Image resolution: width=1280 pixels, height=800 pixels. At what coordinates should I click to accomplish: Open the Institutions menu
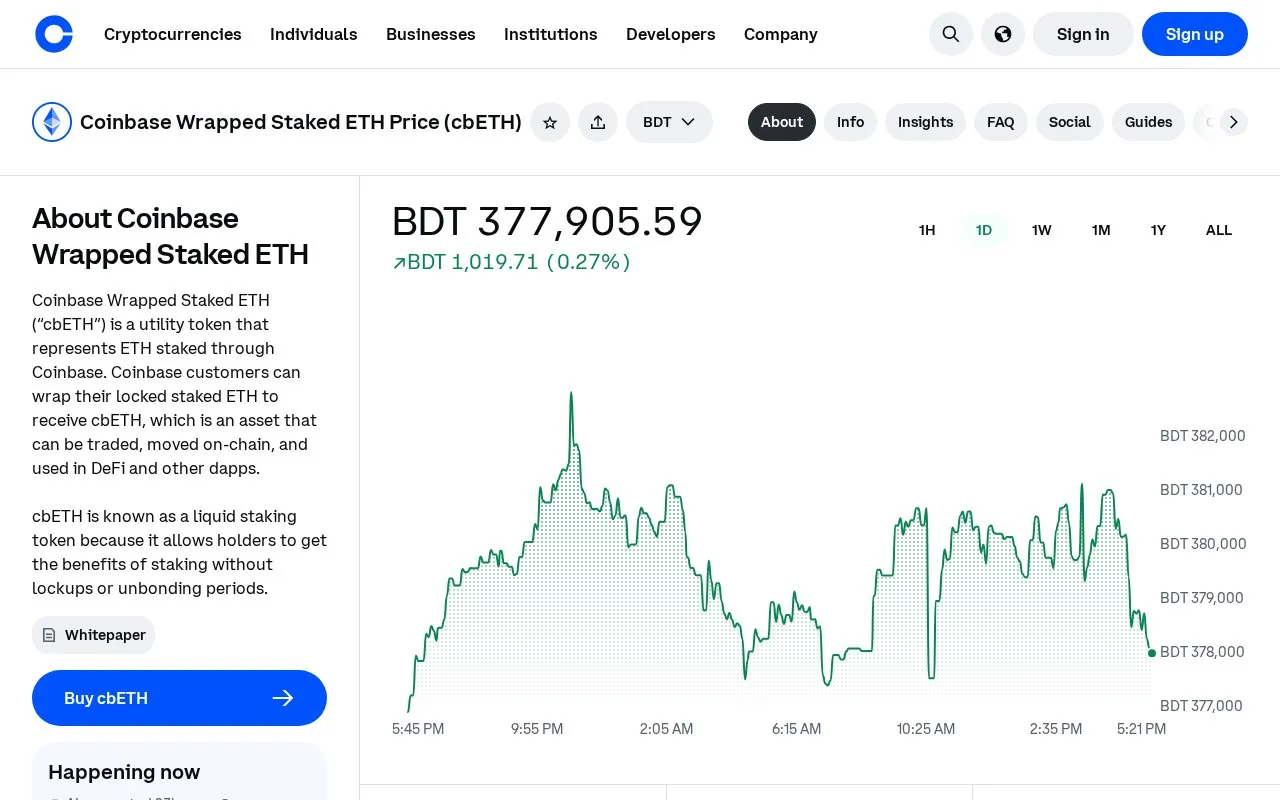coord(551,34)
